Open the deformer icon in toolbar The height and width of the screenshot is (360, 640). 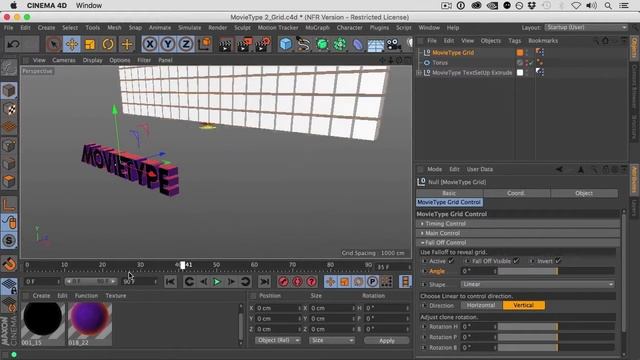point(358,44)
